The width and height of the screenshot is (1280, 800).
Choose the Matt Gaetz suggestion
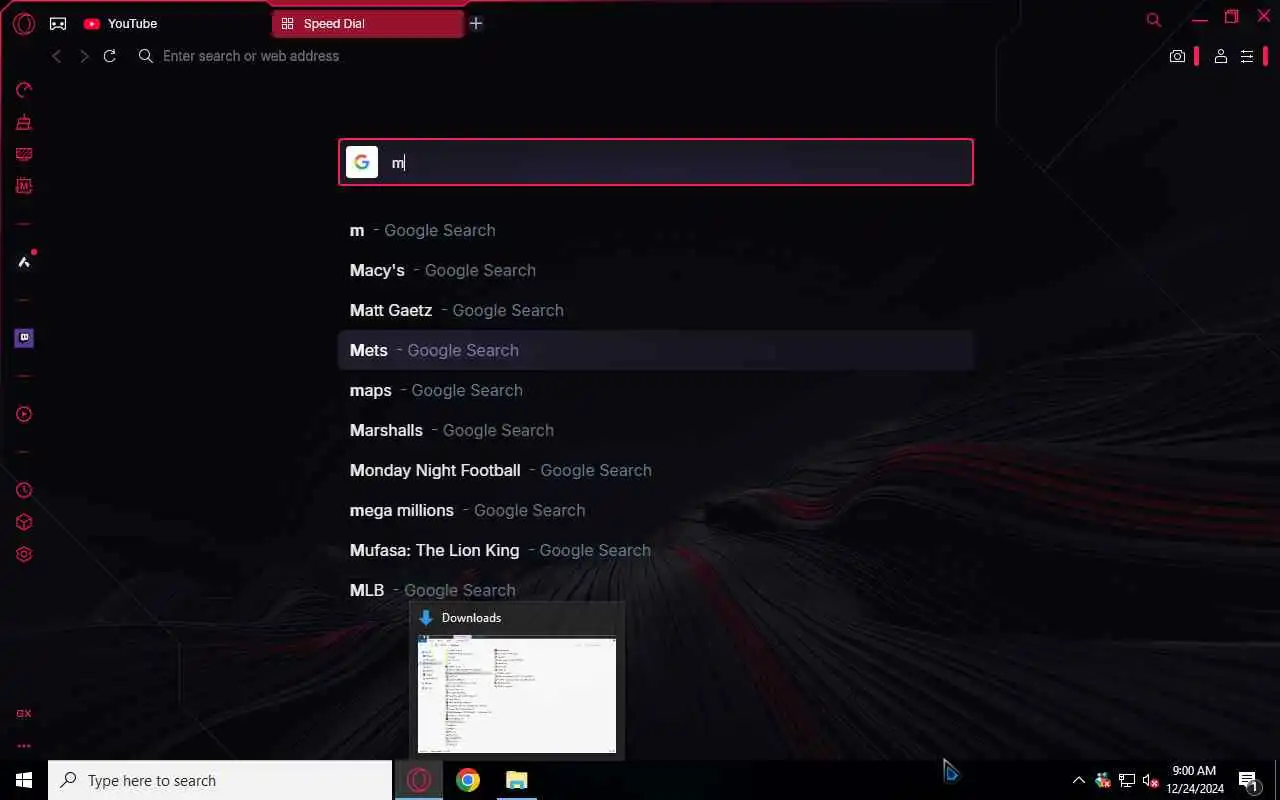pyautogui.click(x=656, y=310)
